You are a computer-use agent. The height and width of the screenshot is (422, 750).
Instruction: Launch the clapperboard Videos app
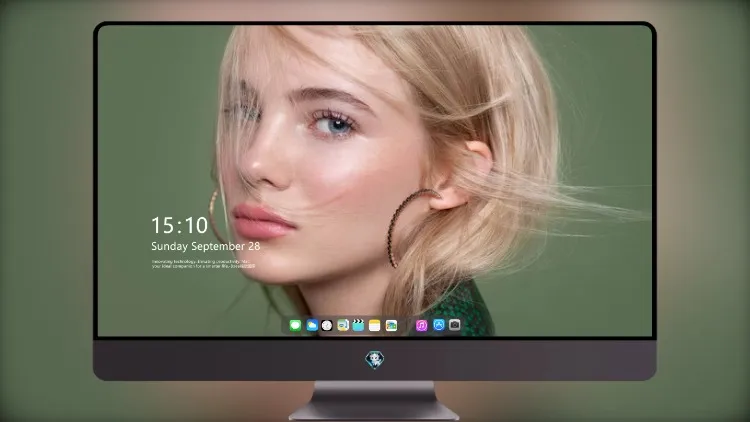click(358, 325)
